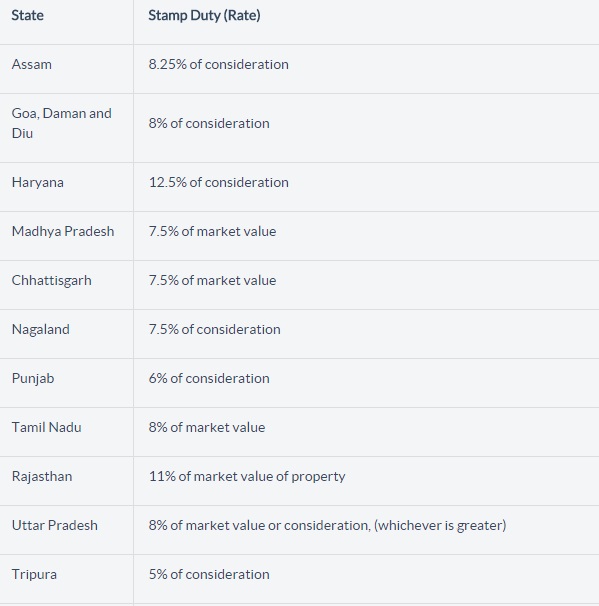Screen dimensions: 599x606
Task: Click the Stamp Duty (Rate) column header
Action: click(x=204, y=15)
